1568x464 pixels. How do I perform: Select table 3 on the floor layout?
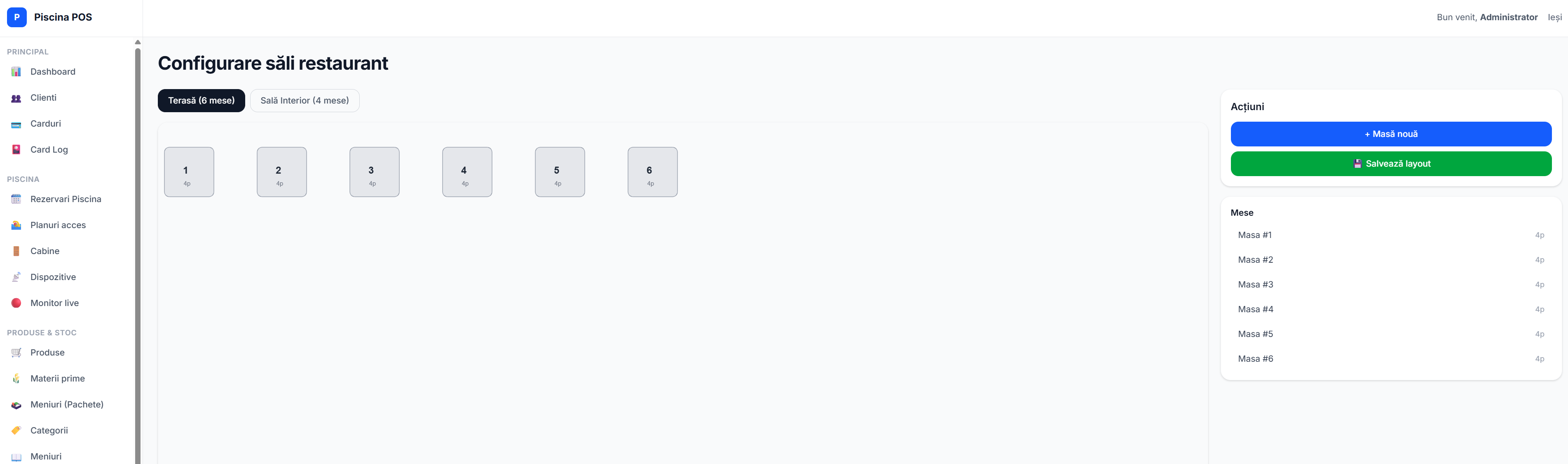[374, 172]
